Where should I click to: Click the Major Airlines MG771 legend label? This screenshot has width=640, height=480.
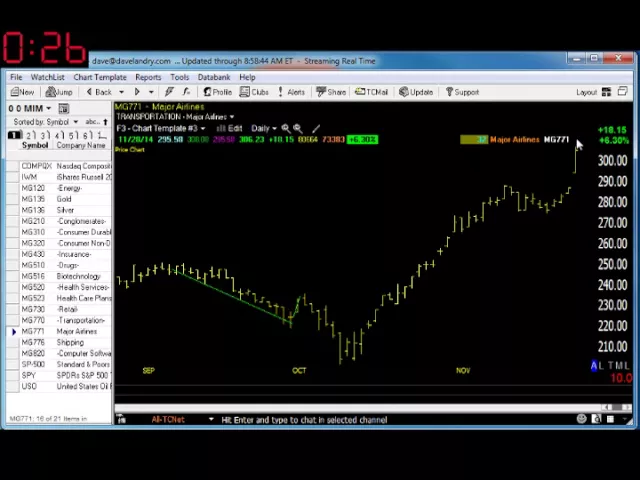pyautogui.click(x=529, y=140)
